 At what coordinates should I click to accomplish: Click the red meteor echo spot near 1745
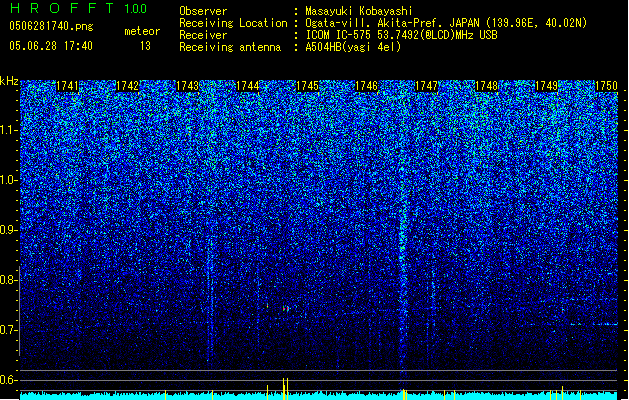coord(286,309)
